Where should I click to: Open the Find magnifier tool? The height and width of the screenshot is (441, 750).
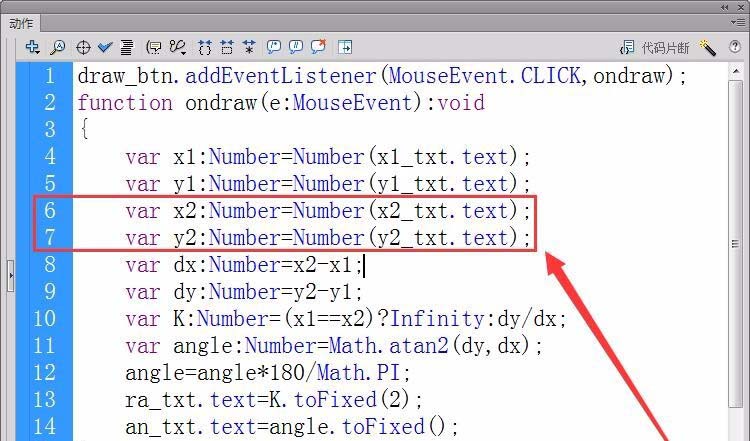tap(58, 47)
